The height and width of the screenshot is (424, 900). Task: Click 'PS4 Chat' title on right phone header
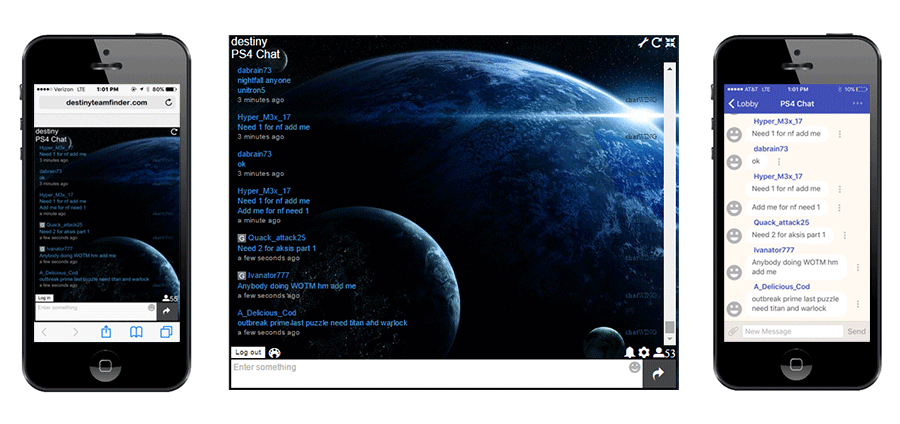tap(797, 104)
